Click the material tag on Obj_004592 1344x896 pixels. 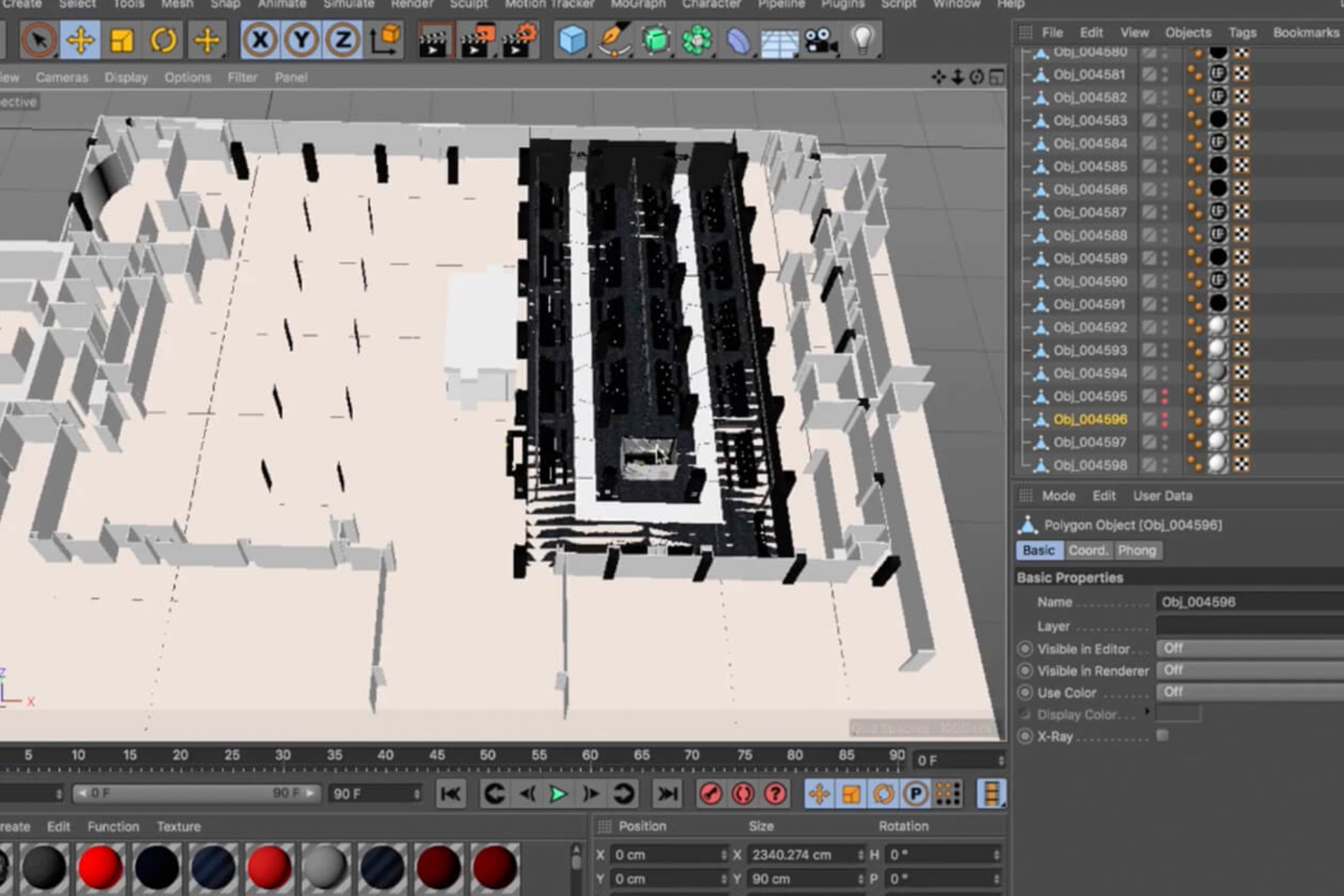[1218, 326]
